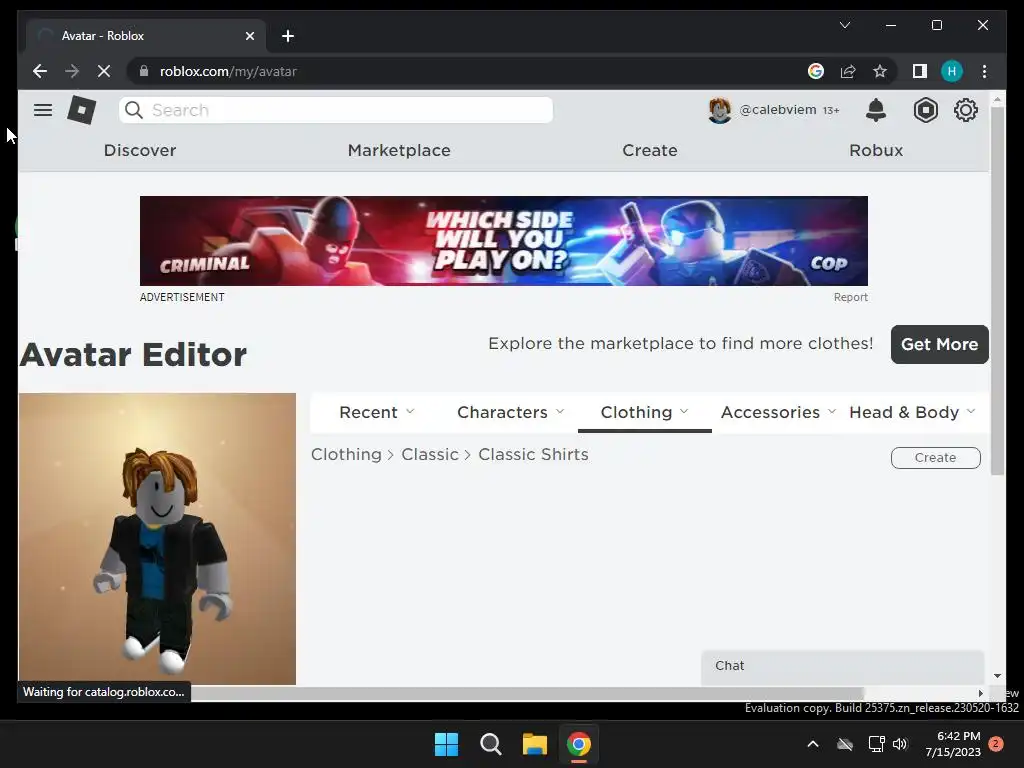The height and width of the screenshot is (768, 1024).
Task: Click the Roblox logo home icon
Action: 82,110
